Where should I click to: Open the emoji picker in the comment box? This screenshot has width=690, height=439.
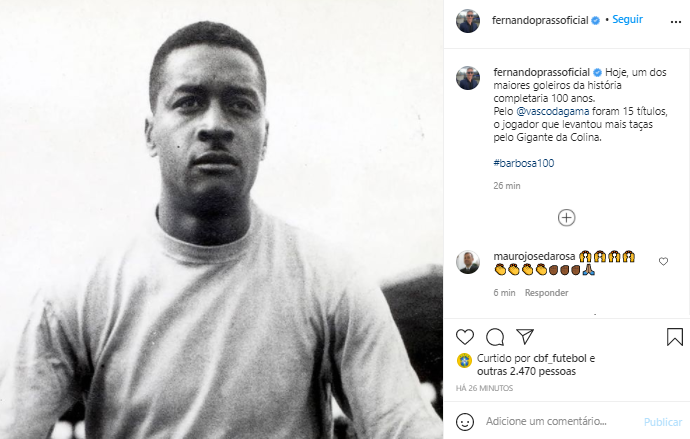tap(466, 421)
